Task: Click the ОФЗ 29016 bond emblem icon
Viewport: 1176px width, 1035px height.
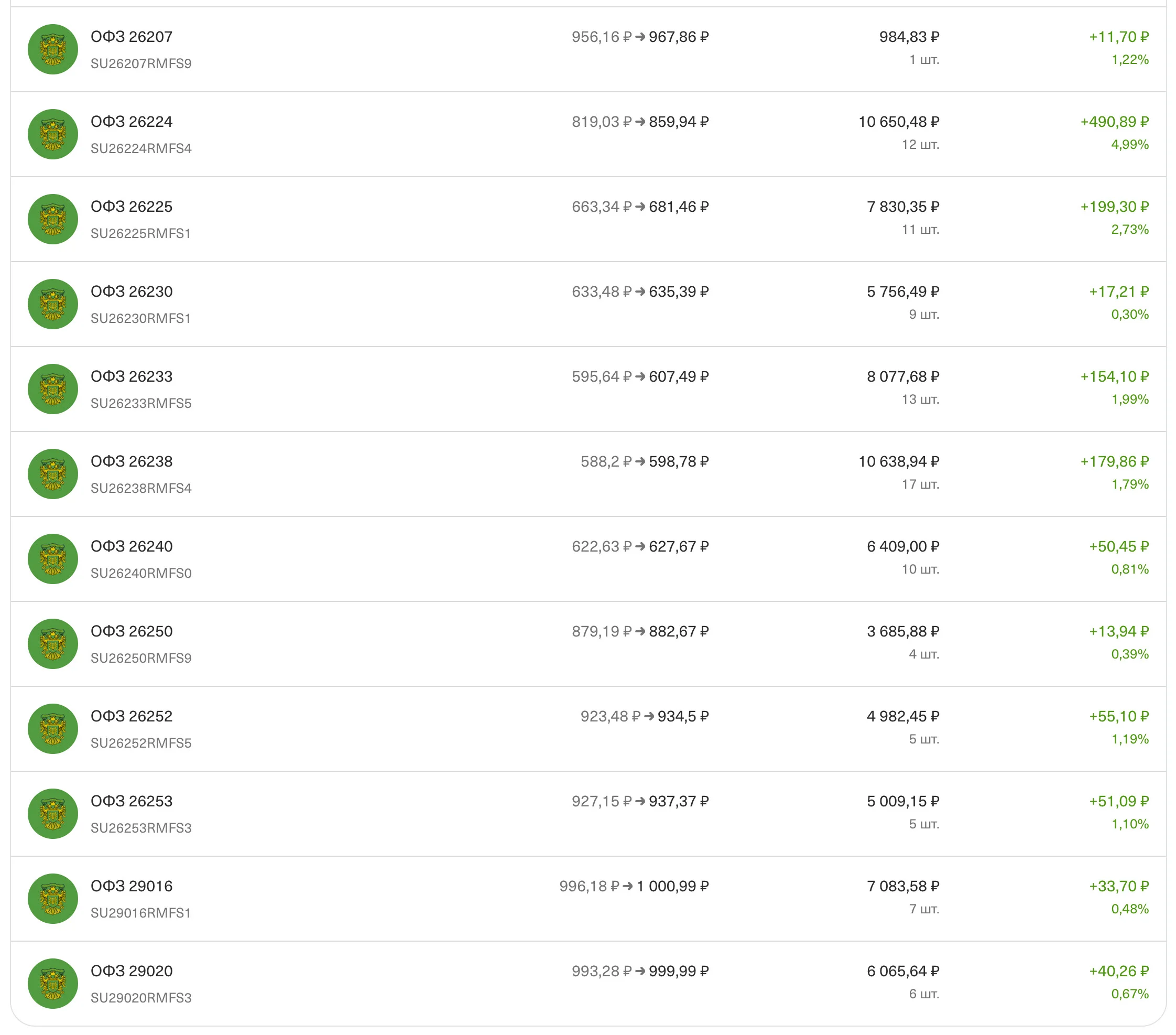Action: [53, 899]
